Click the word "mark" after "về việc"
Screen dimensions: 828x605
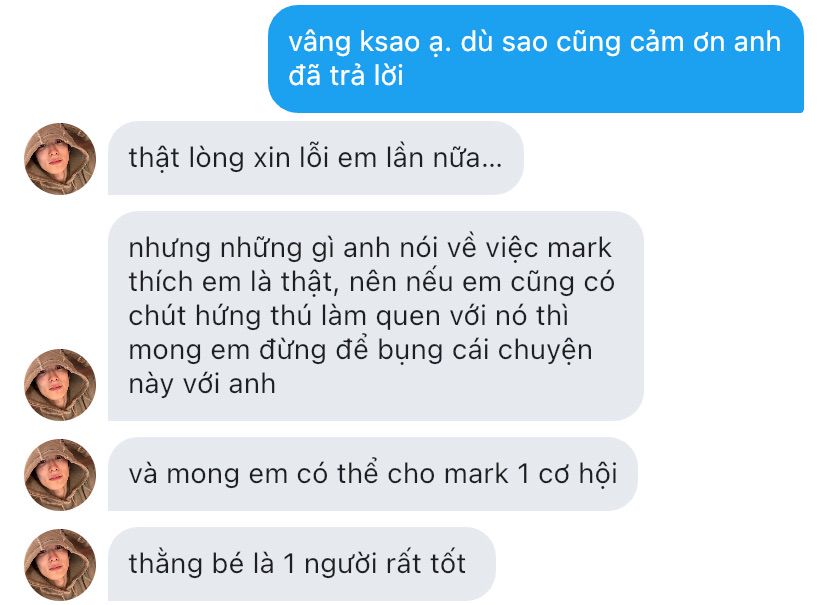[x=579, y=248]
